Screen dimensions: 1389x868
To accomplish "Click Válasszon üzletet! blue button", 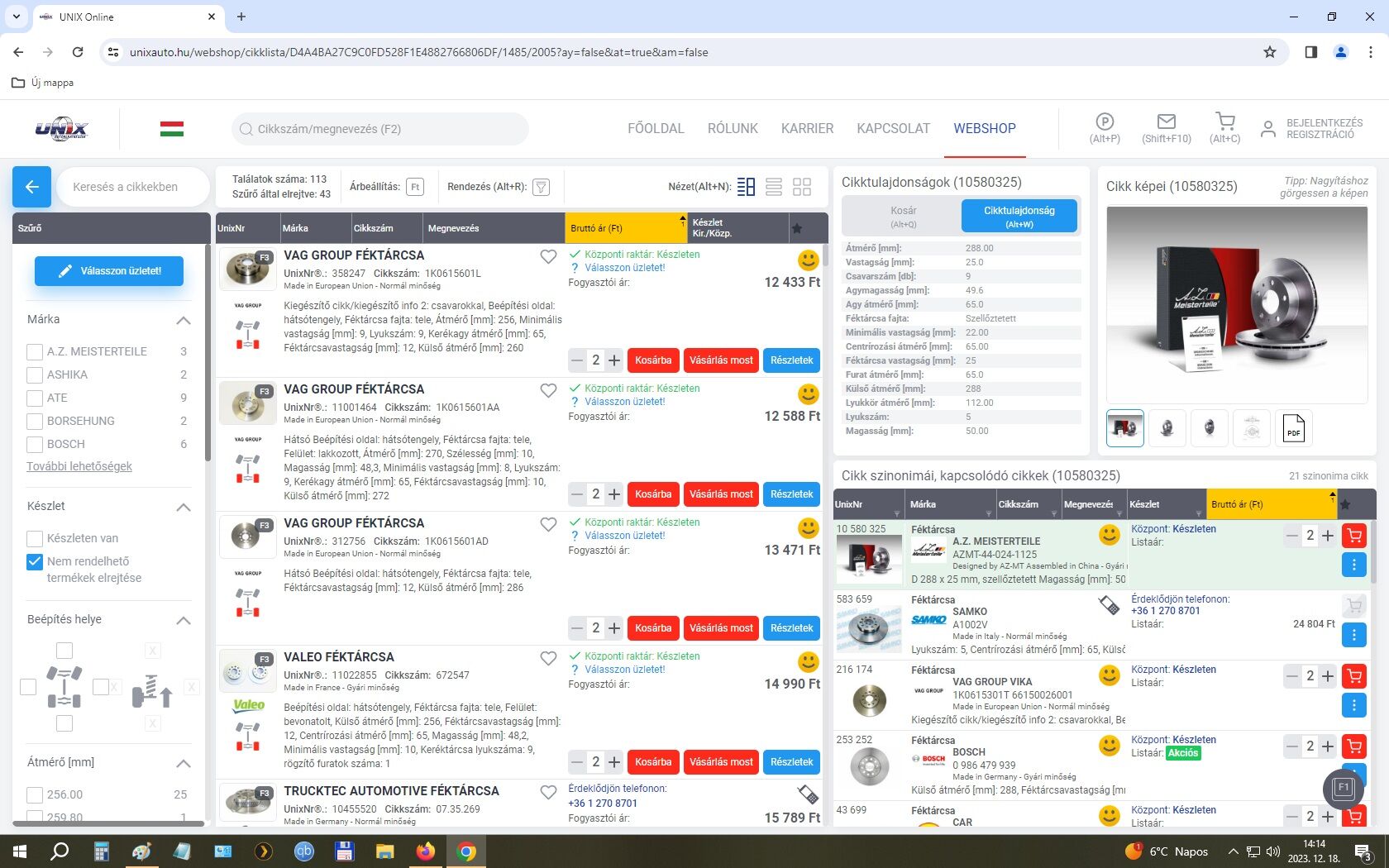I will tap(109, 271).
